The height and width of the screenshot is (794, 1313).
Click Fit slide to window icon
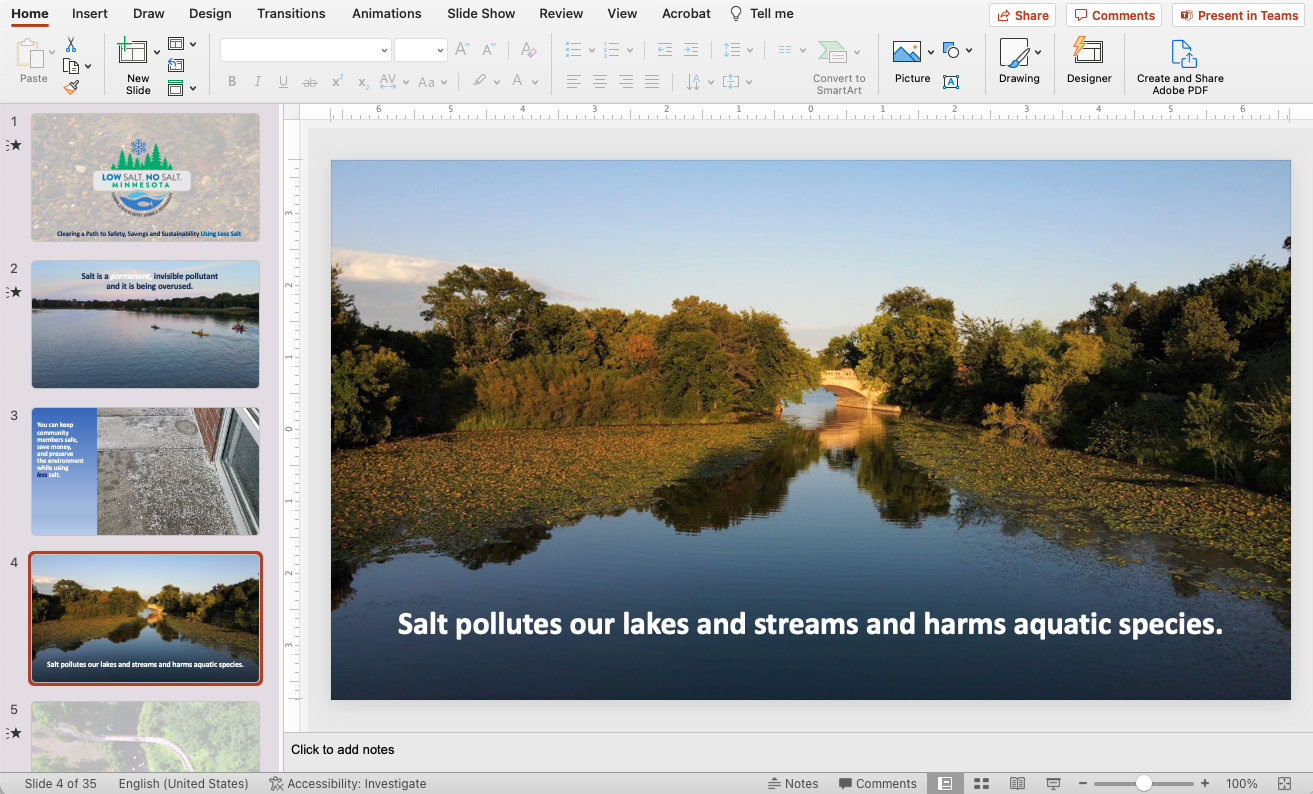coord(1284,784)
